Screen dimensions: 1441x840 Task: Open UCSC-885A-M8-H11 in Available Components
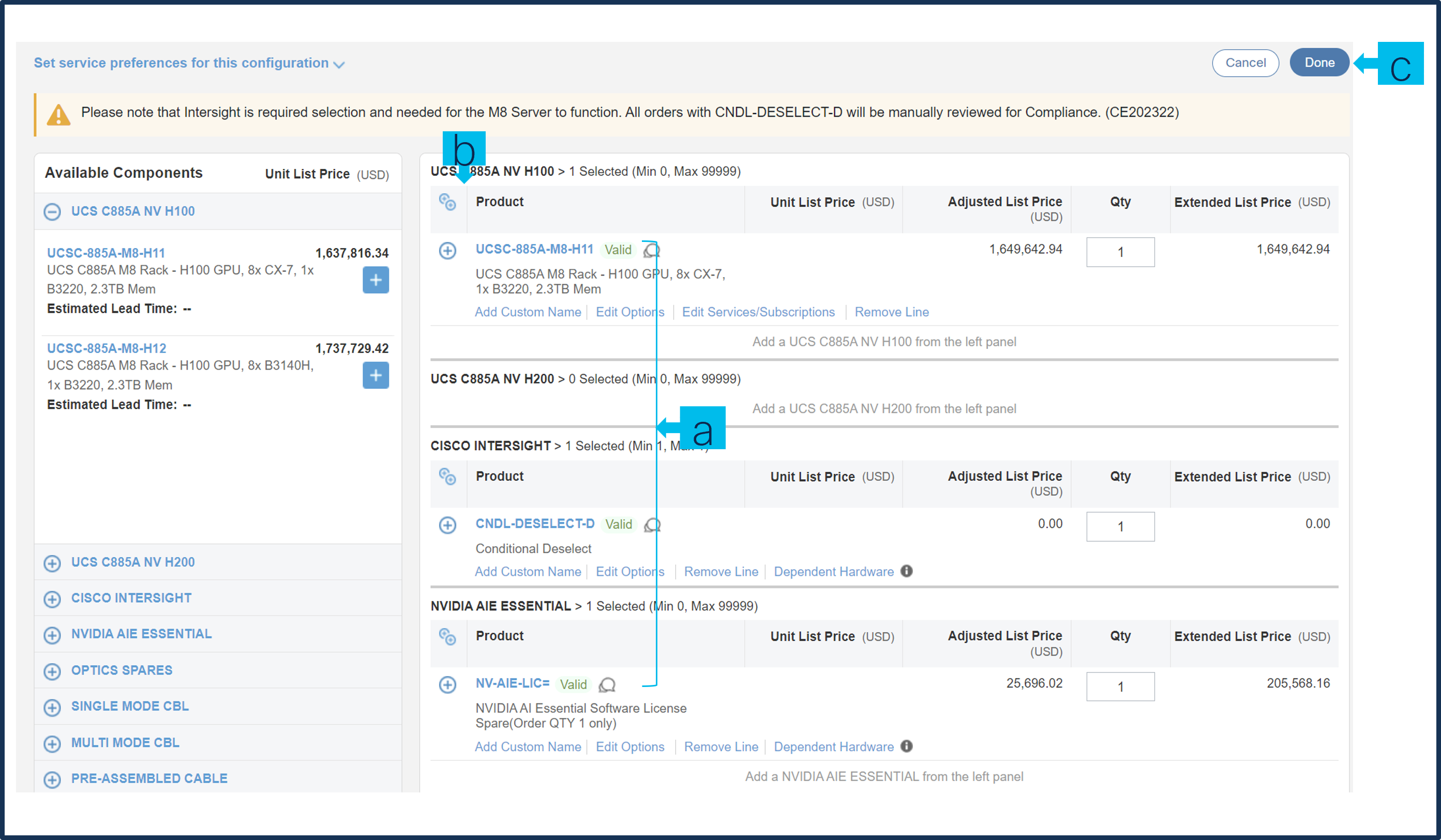(106, 253)
